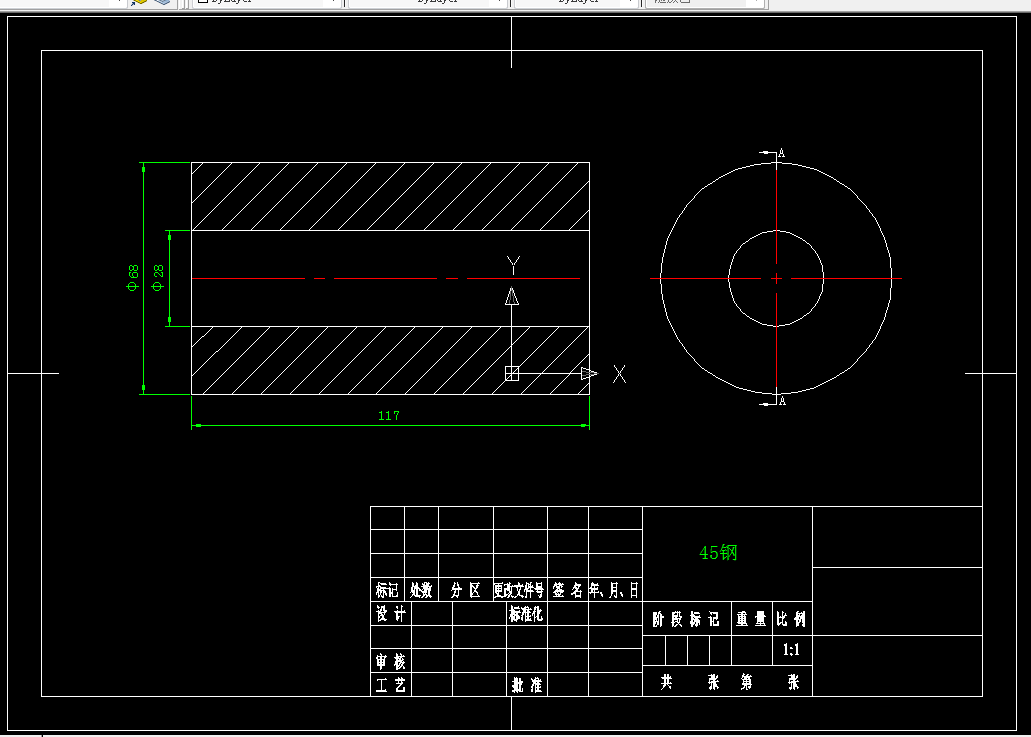Select the green 45钢 material text
The height and width of the screenshot is (737, 1031).
click(x=718, y=553)
